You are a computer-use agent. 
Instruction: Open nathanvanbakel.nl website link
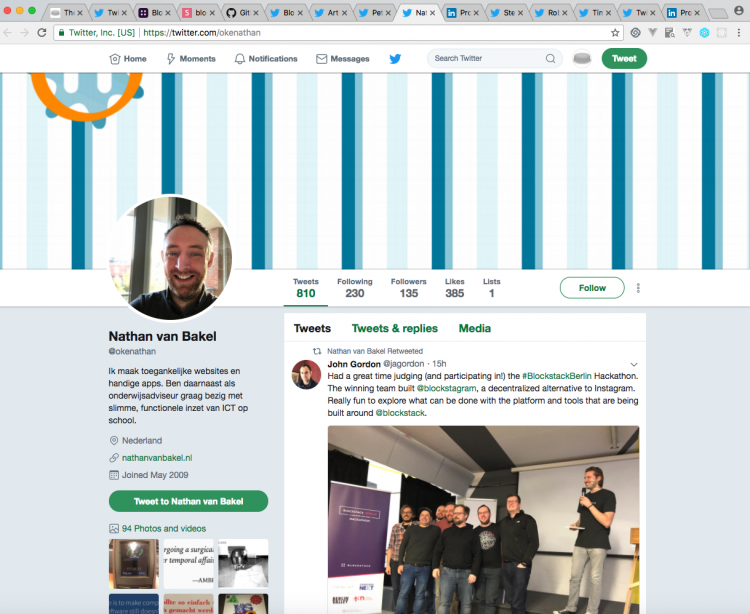point(157,458)
